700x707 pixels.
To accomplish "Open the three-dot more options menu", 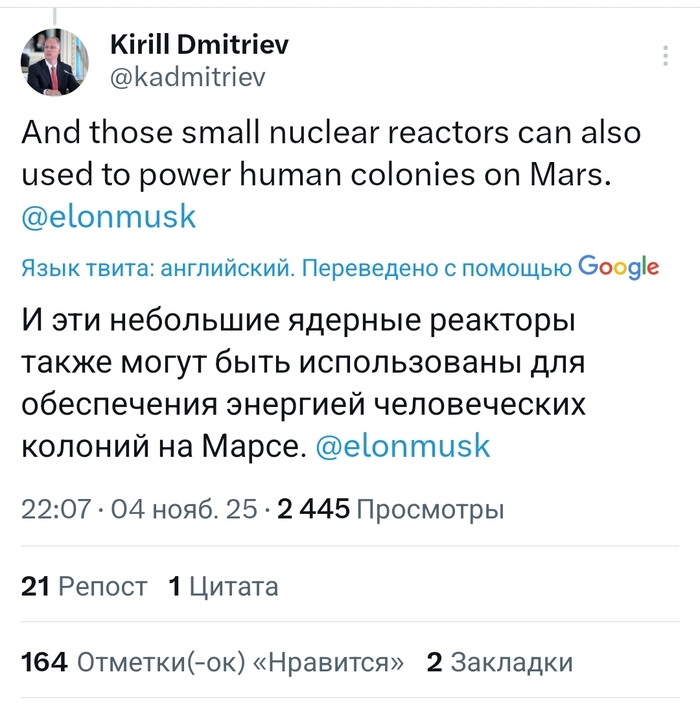I will click(667, 56).
